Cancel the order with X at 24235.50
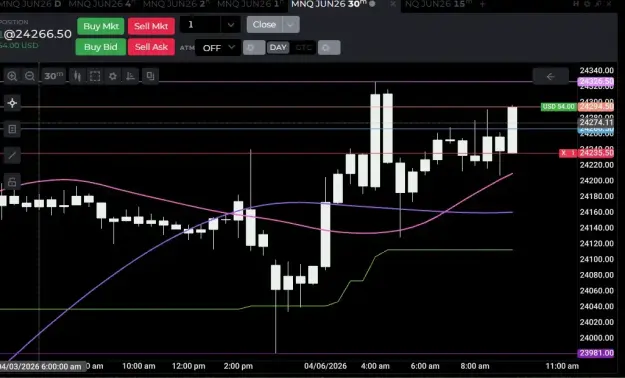This screenshot has height=378, width=625. (x=563, y=153)
